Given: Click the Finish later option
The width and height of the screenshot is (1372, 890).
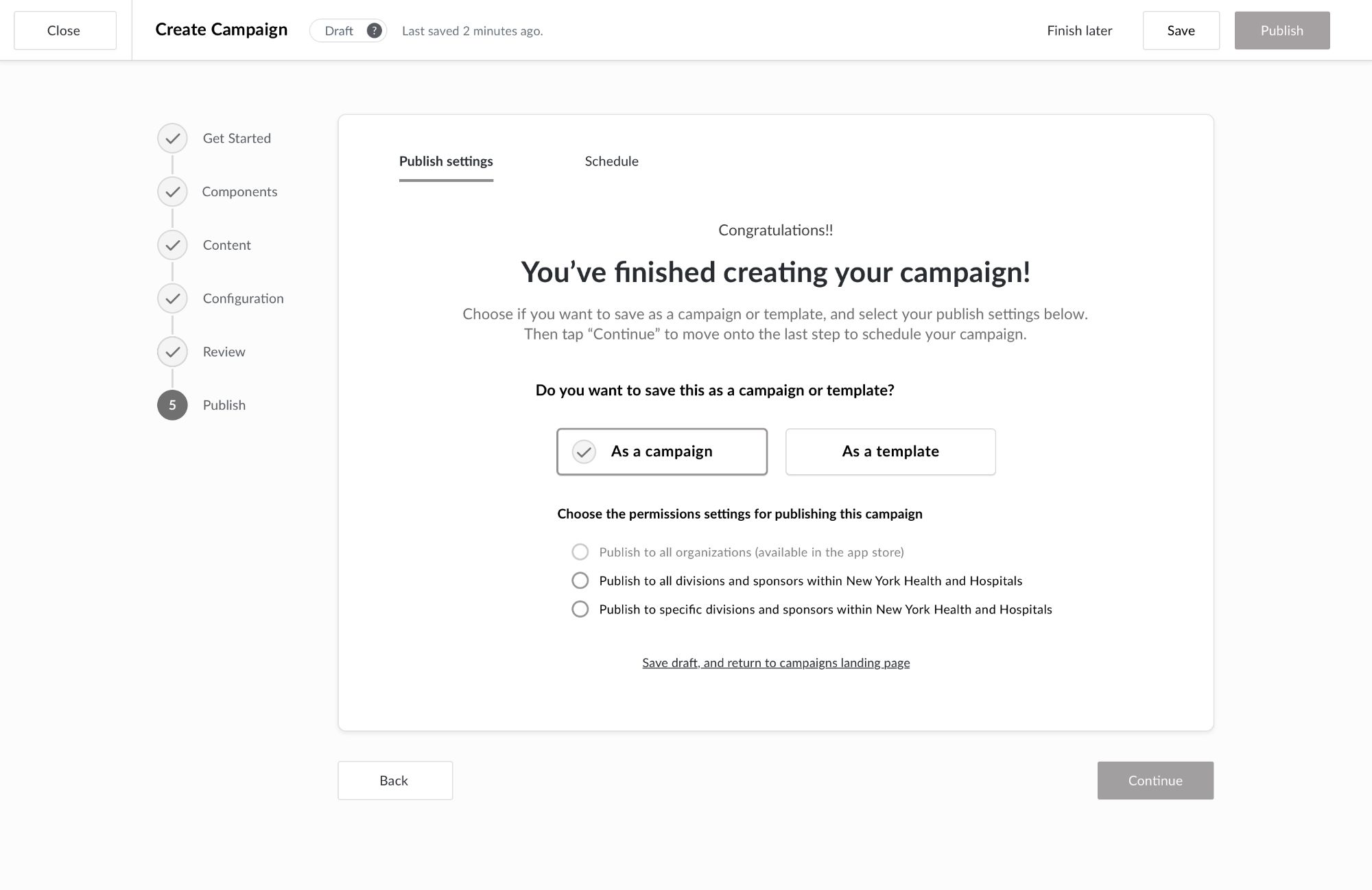Looking at the screenshot, I should (x=1080, y=30).
